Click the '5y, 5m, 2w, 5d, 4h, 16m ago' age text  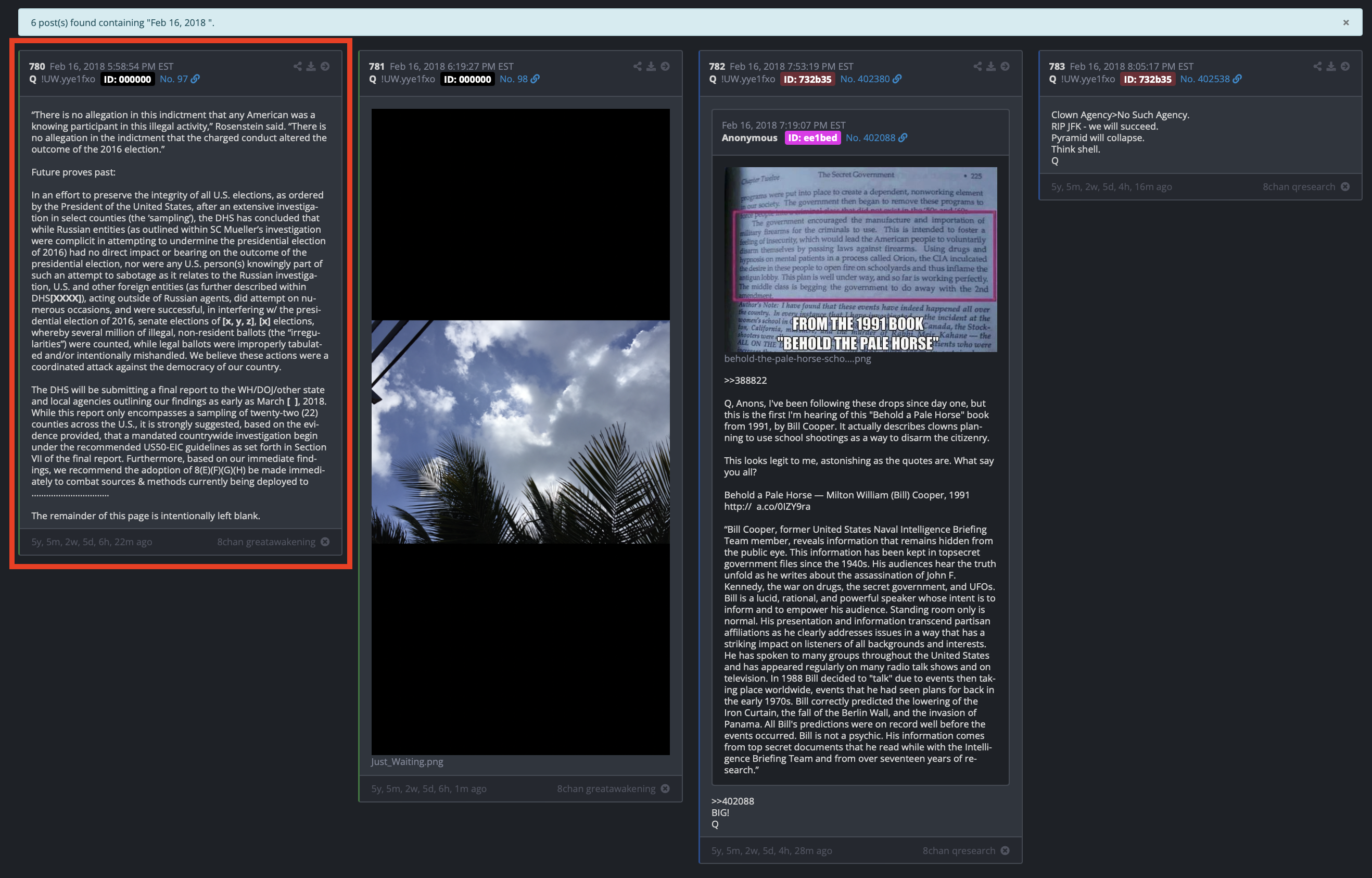pyautogui.click(x=1112, y=186)
